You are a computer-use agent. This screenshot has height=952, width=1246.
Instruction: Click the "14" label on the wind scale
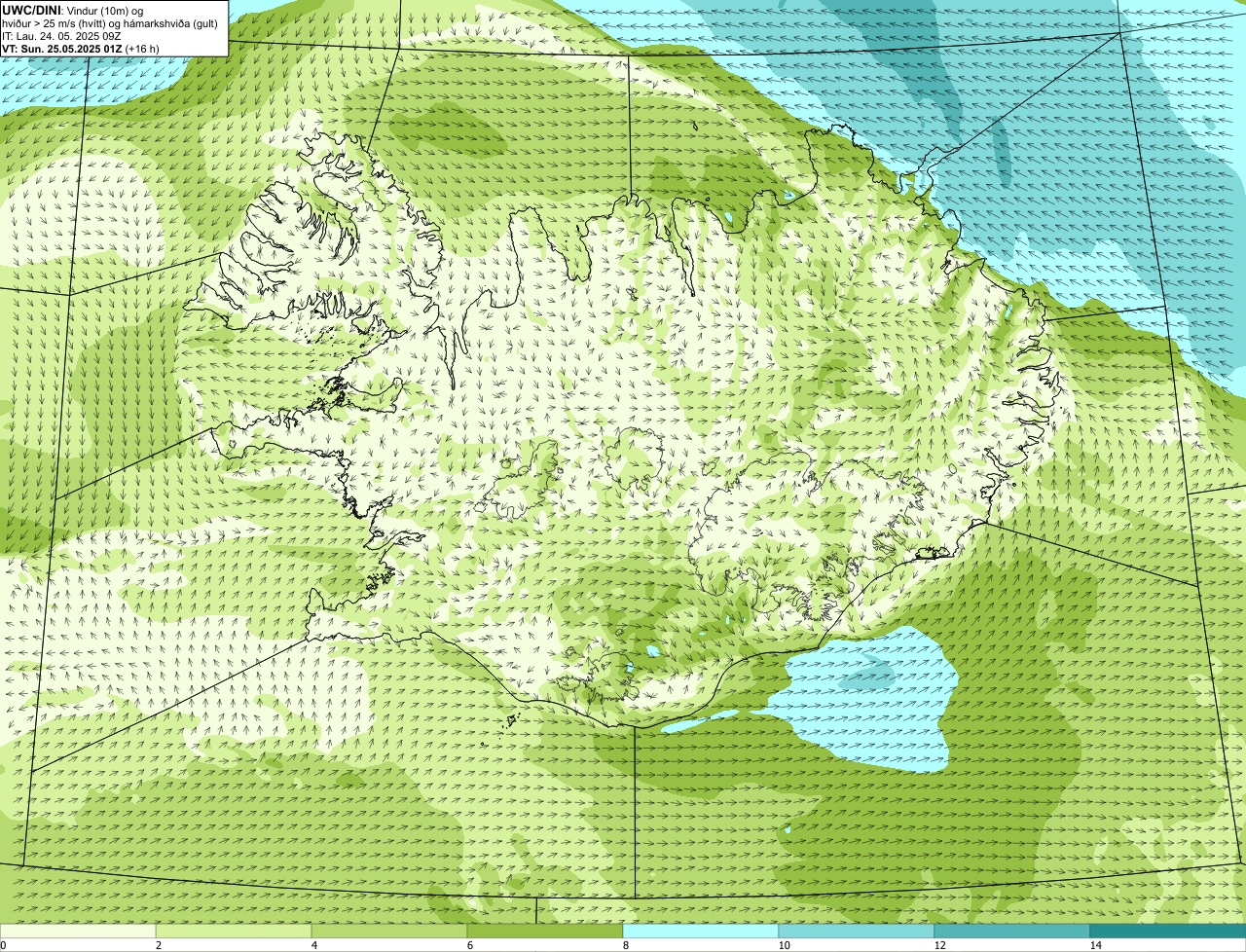coord(1095,945)
